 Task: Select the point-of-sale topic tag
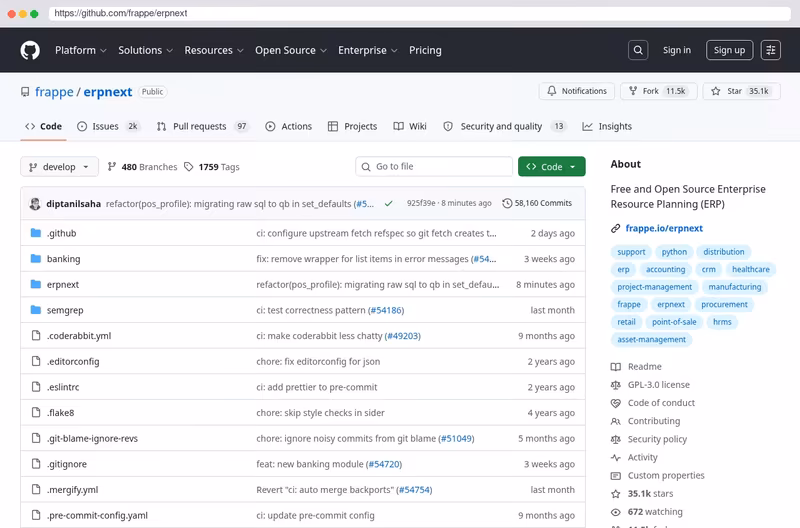tap(674, 322)
